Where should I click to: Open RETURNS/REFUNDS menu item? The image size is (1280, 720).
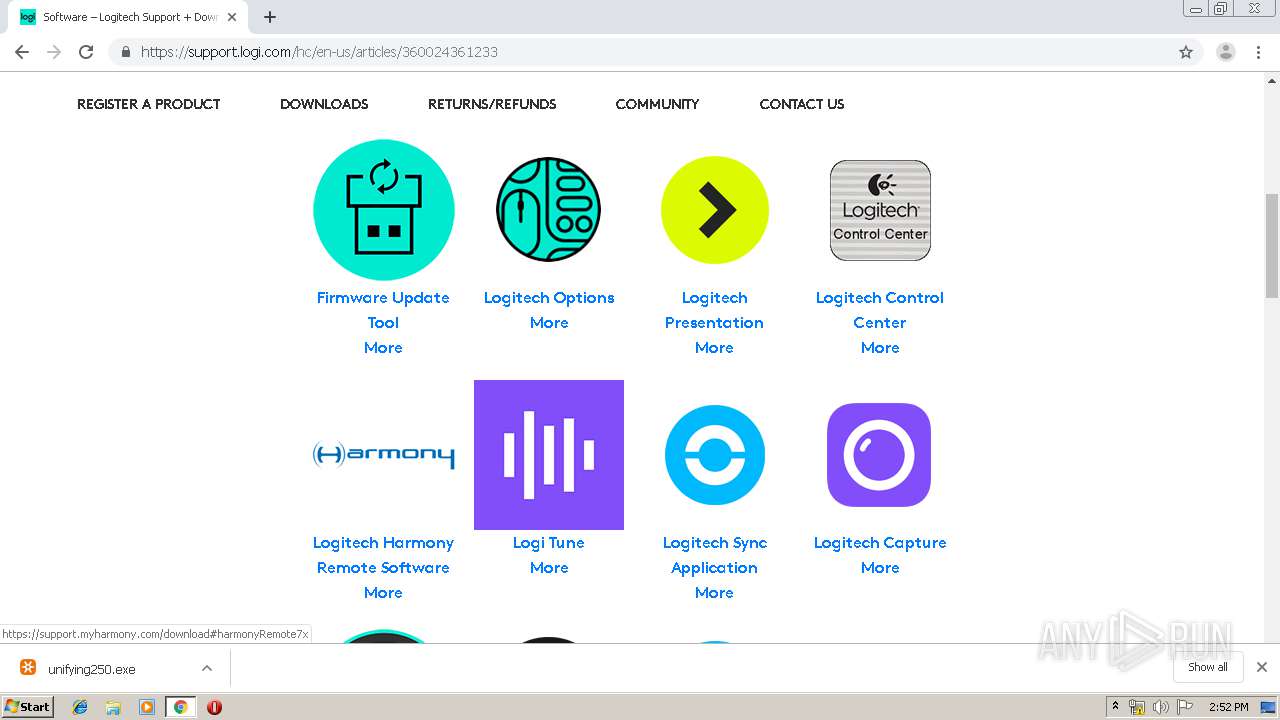[x=492, y=104]
